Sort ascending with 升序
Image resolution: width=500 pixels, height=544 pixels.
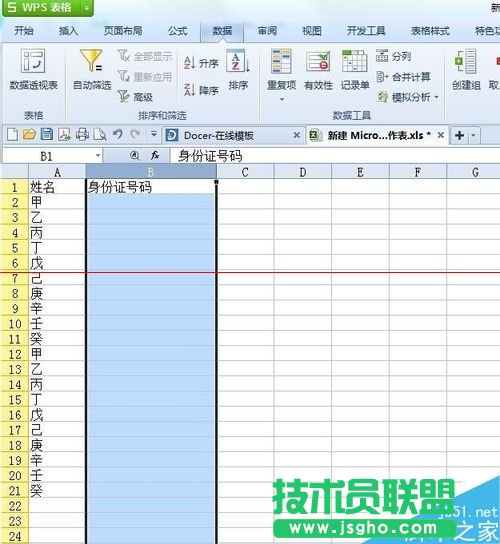coord(201,63)
